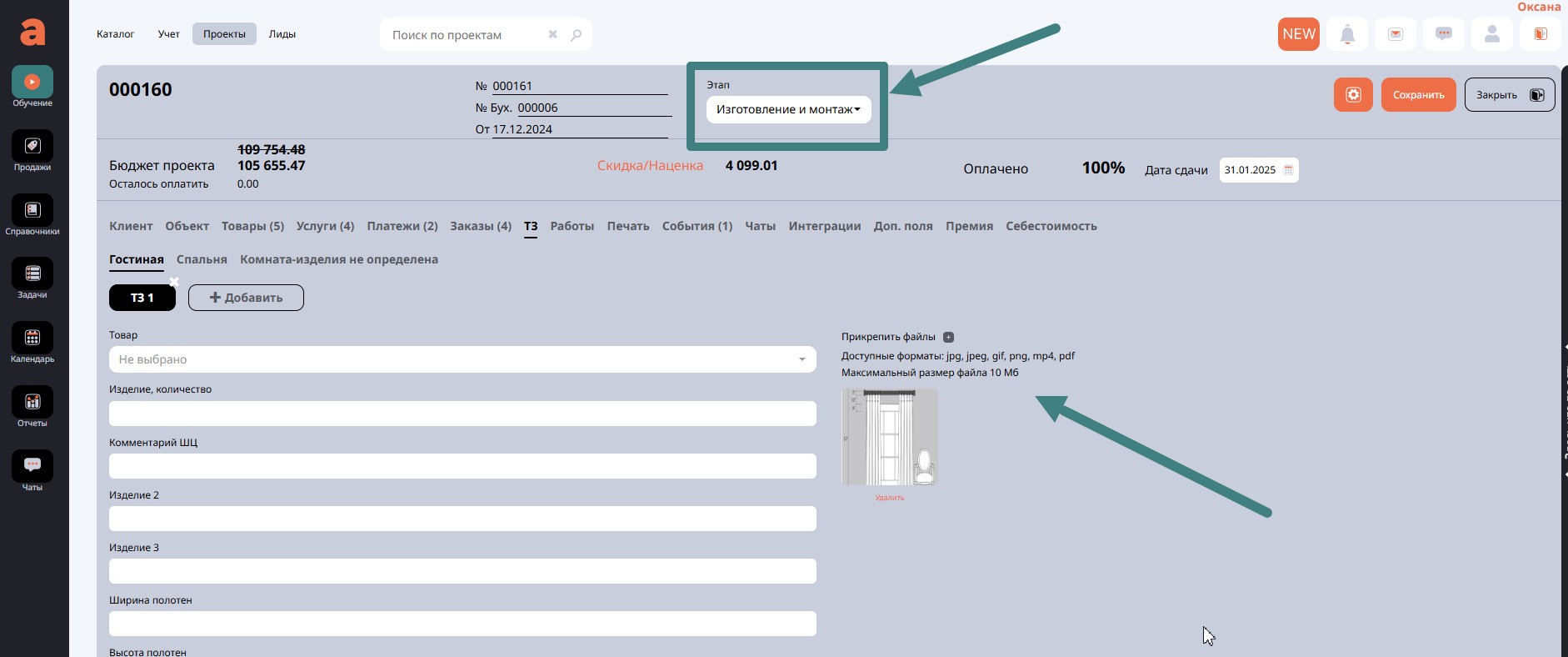1568x657 pixels.
Task: Click the plus icon to attach files
Action: tap(948, 338)
